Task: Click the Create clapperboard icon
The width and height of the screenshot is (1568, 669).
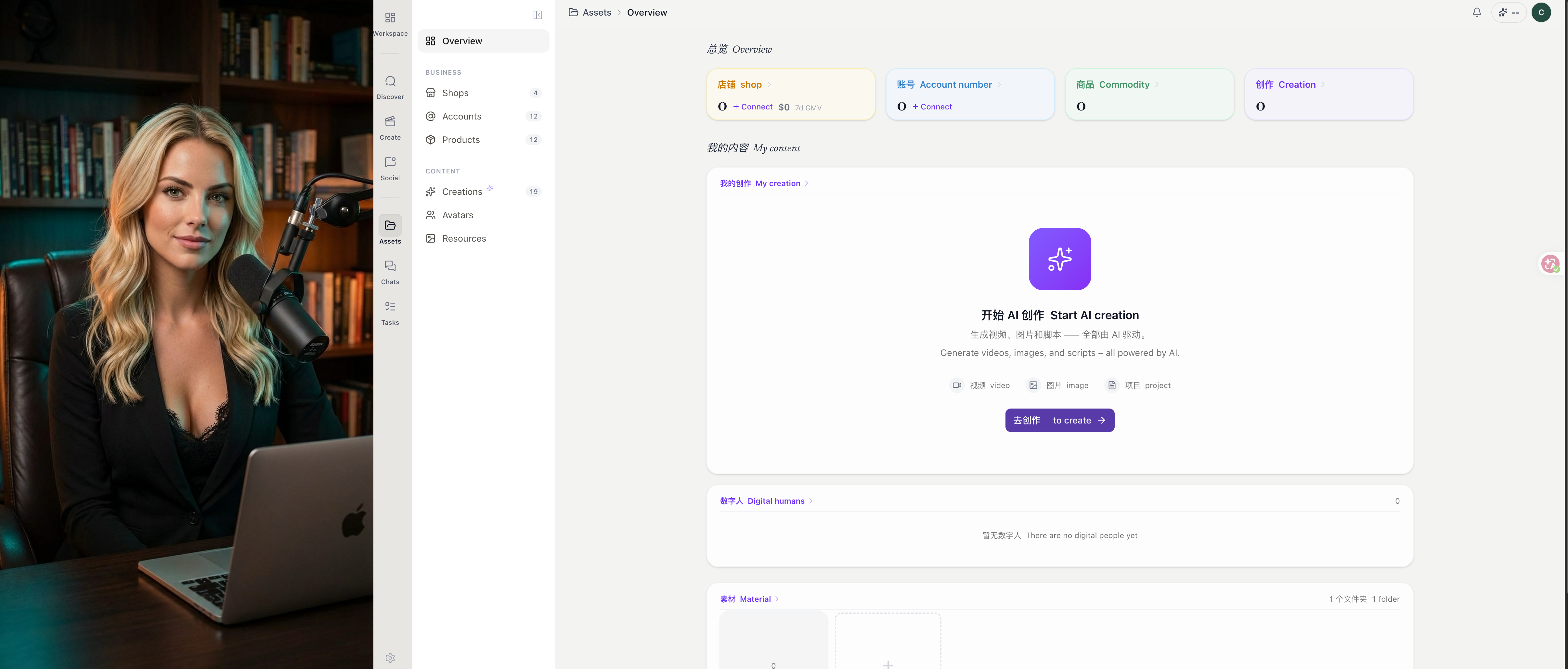Action: pyautogui.click(x=390, y=122)
